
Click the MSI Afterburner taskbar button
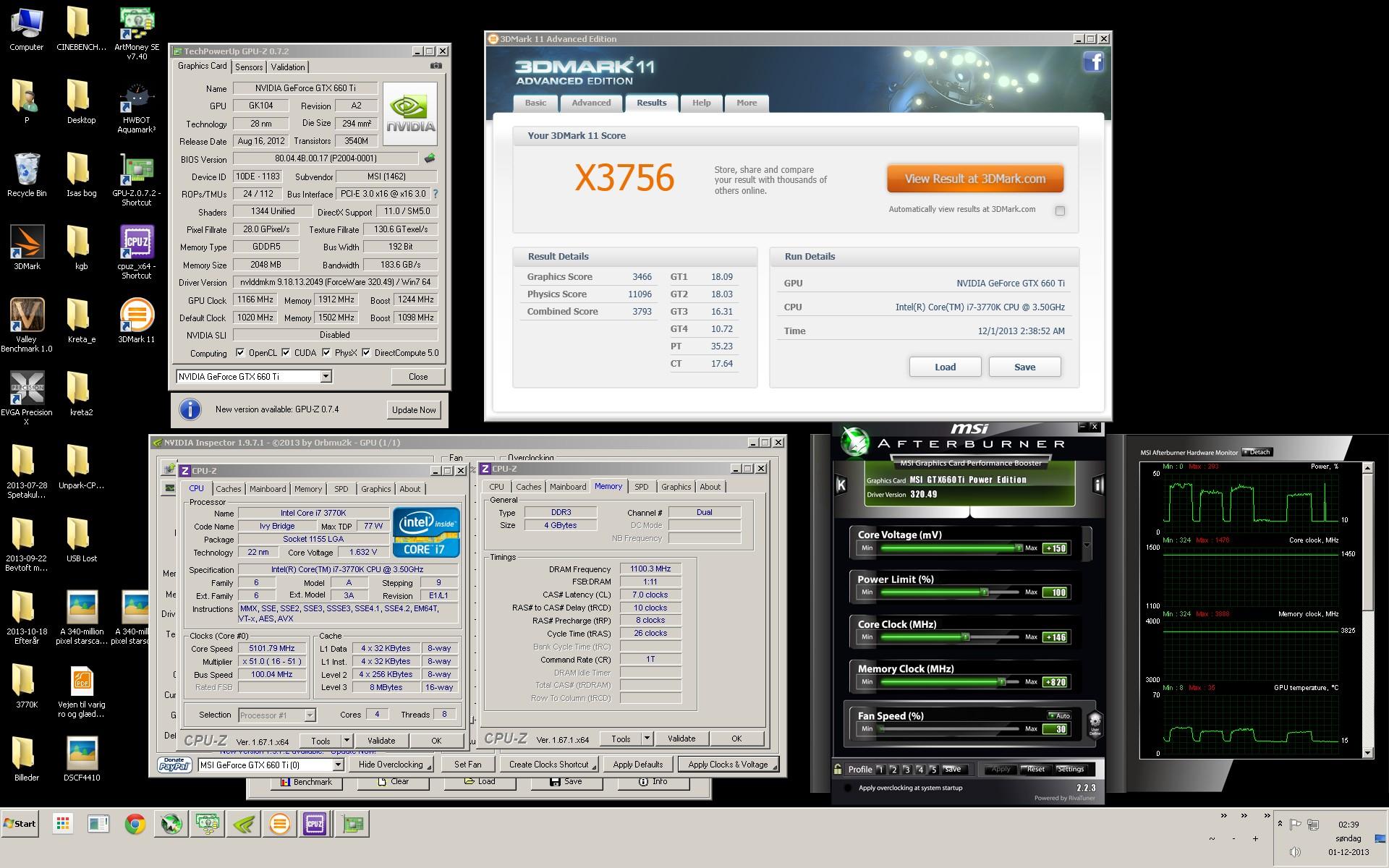(x=171, y=824)
